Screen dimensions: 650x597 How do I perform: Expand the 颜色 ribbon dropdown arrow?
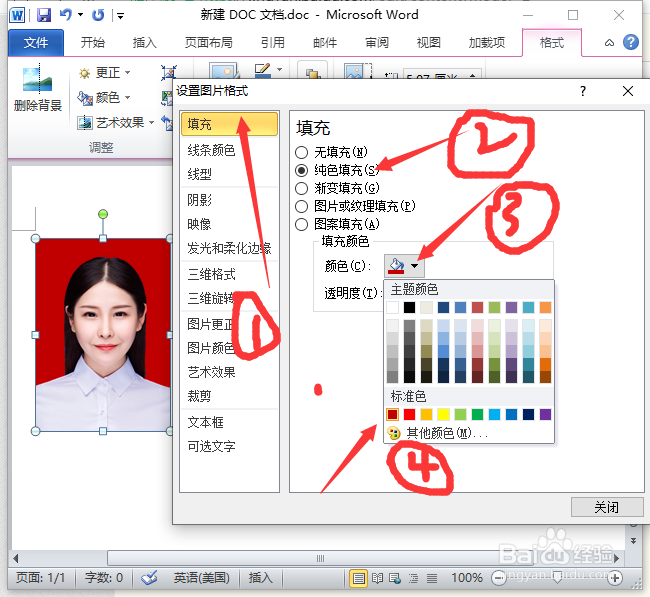click(x=127, y=98)
